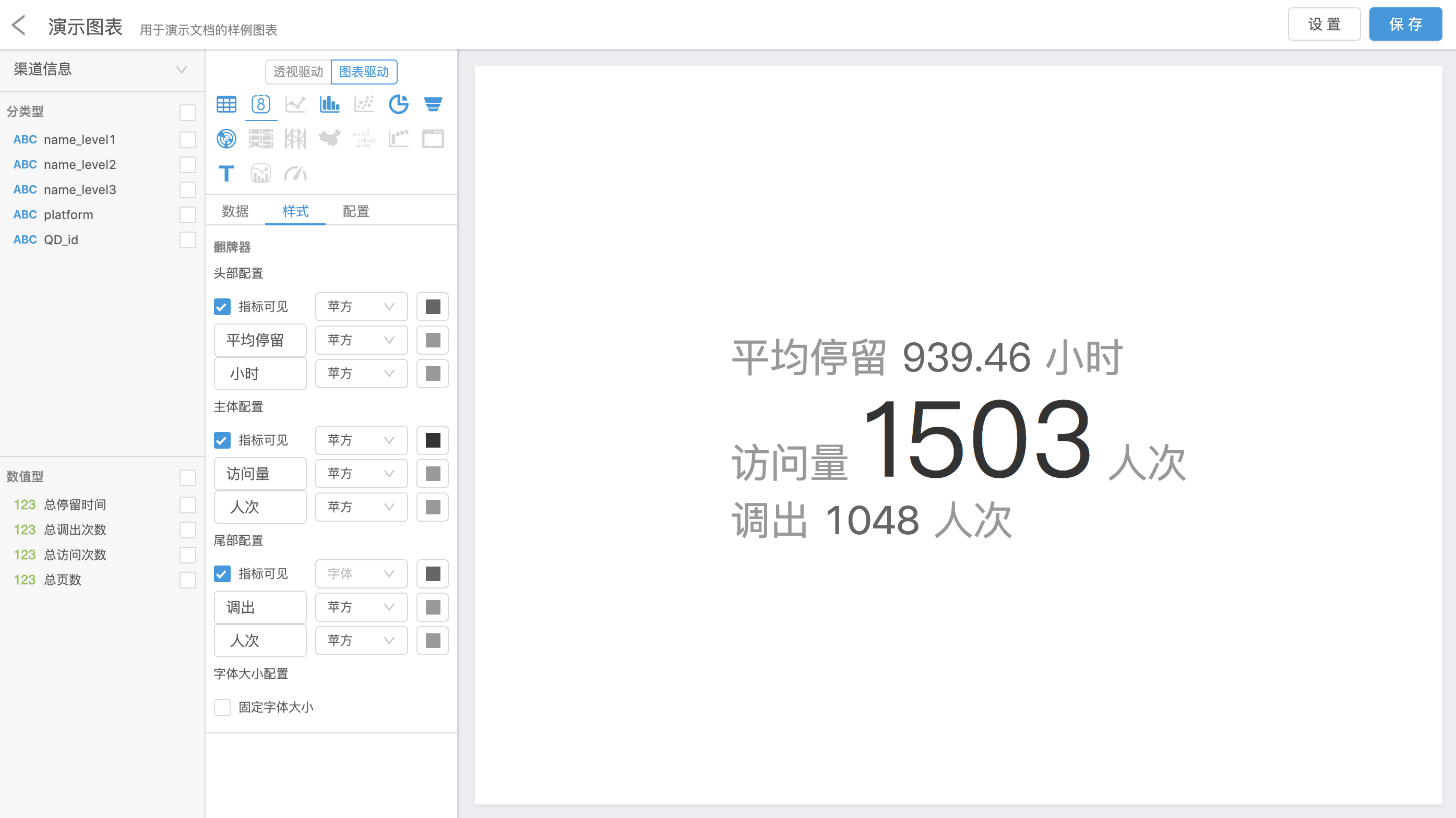Select the table chart type icon
The image size is (1456, 818).
coord(226,104)
